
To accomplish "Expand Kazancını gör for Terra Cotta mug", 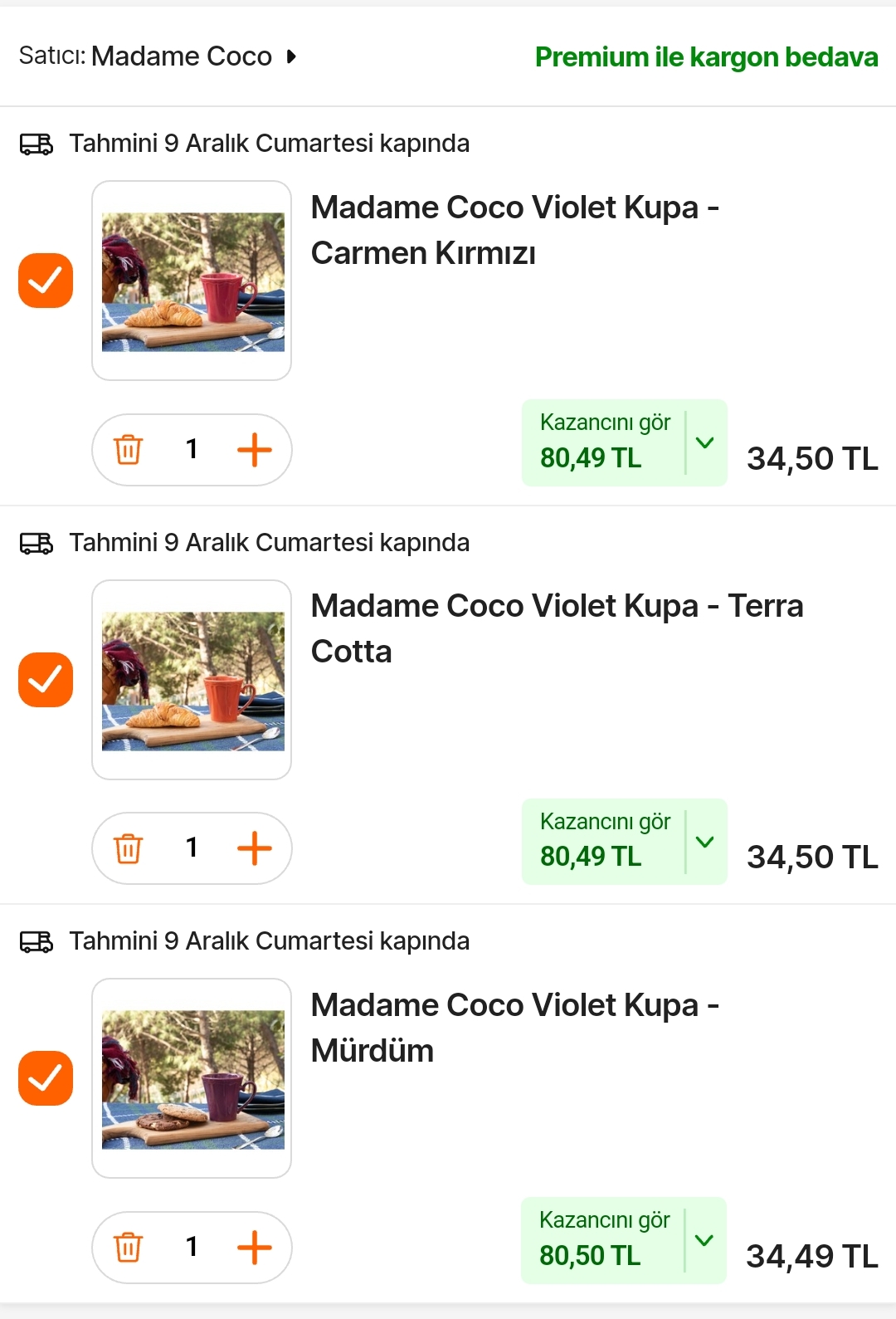I will (625, 842).
